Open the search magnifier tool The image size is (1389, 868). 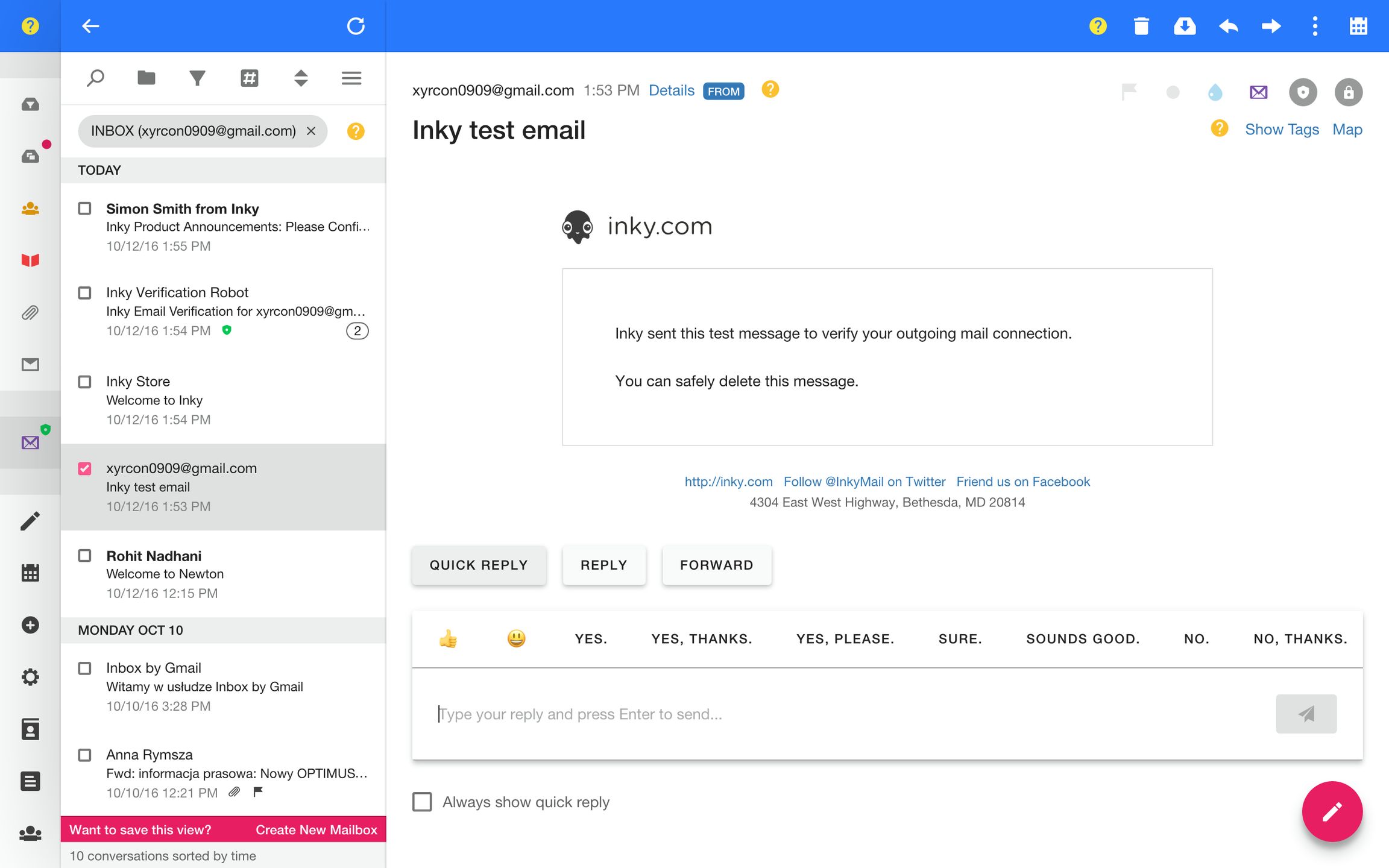[95, 78]
